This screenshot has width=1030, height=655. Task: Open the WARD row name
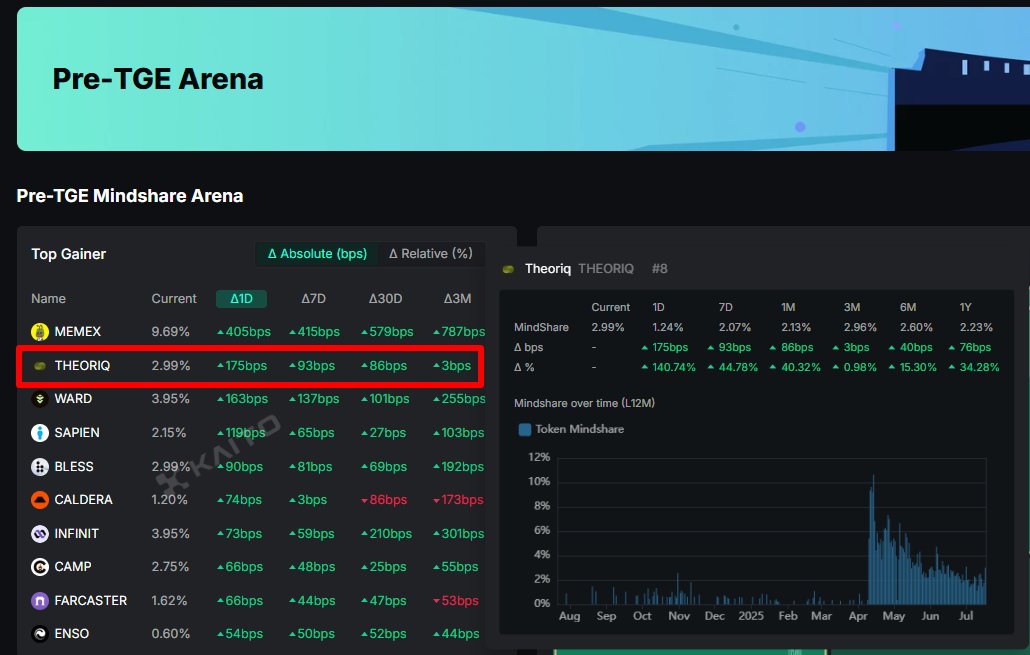point(73,399)
